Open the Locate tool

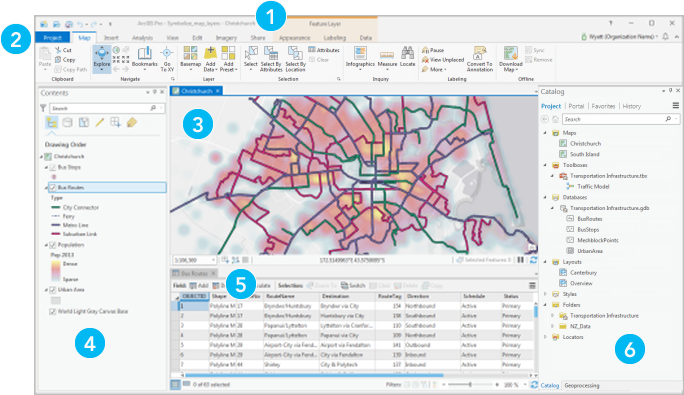point(407,57)
